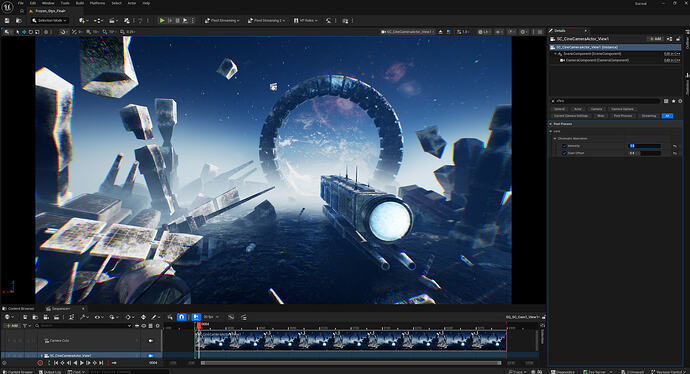Open the Build menu
This screenshot has height=374, width=690.
point(80,3)
